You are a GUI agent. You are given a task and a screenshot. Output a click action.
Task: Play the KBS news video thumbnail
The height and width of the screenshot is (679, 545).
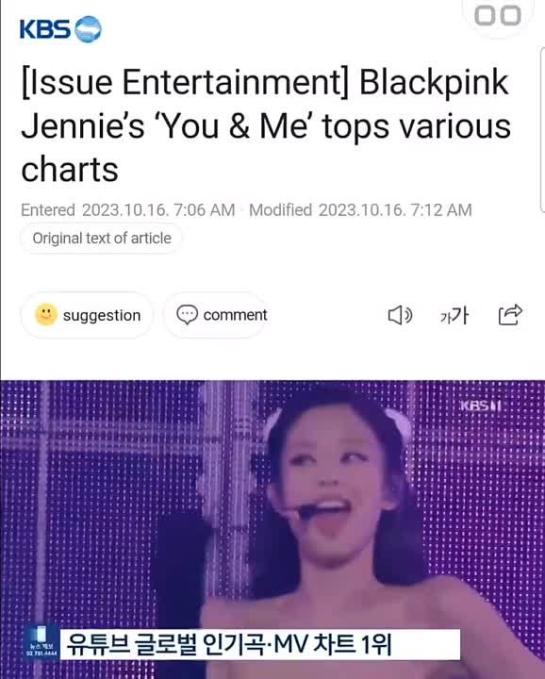pyautogui.click(x=273, y=530)
